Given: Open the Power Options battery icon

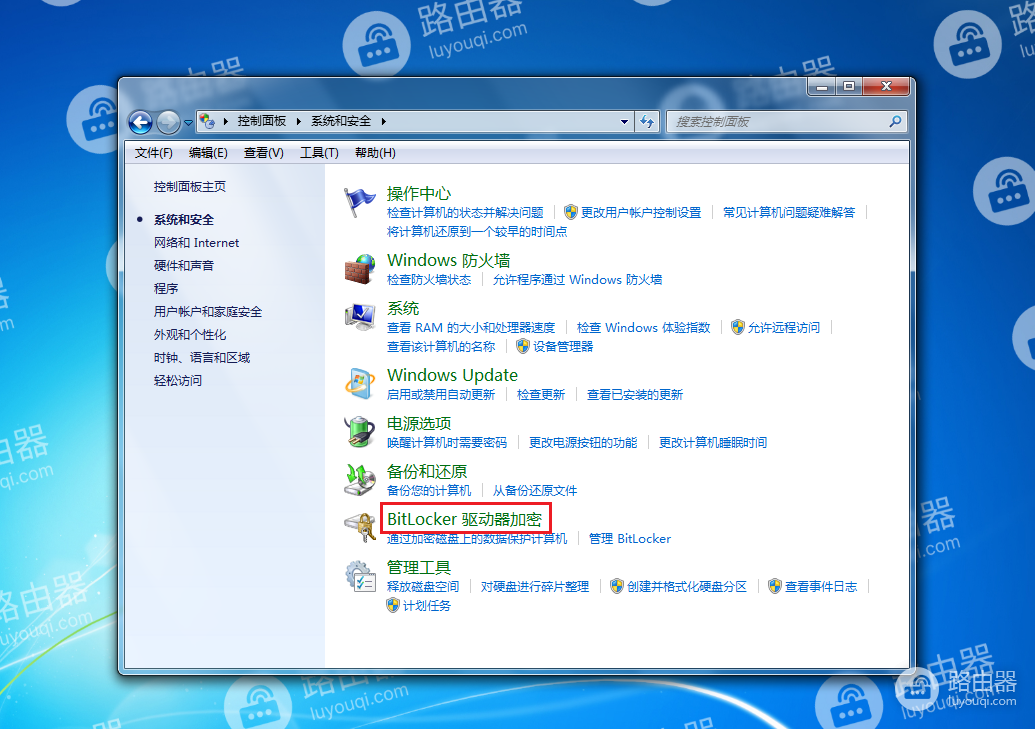Looking at the screenshot, I should (359, 431).
